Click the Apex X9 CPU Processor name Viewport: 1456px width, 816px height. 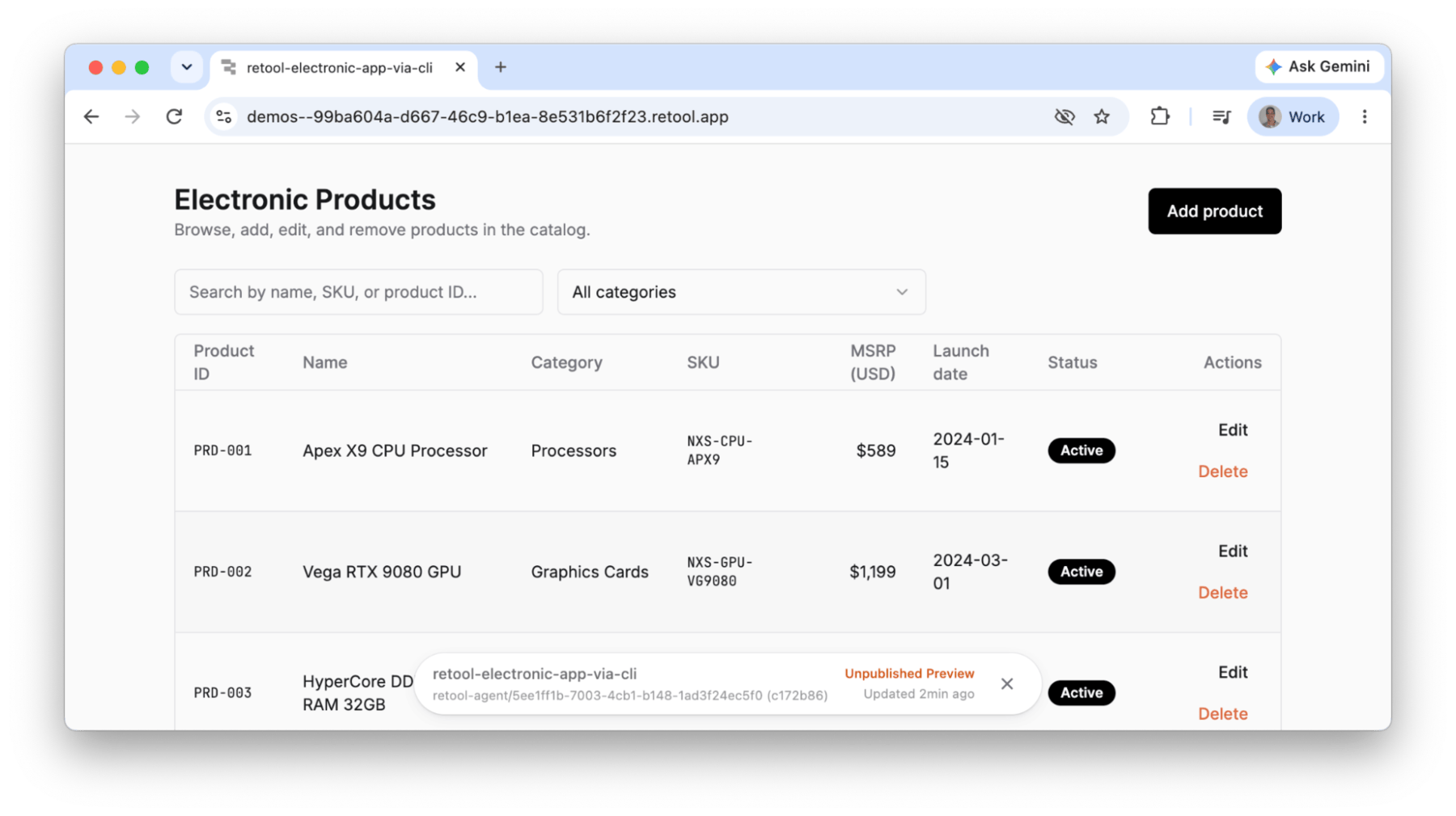click(x=395, y=450)
